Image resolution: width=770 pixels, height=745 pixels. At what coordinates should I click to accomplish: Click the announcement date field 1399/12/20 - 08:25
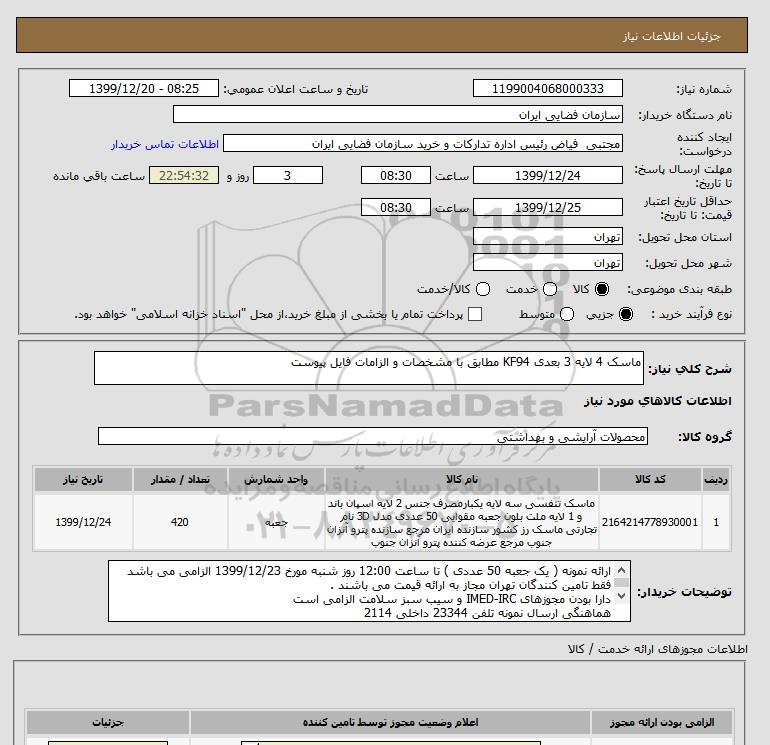click(x=144, y=88)
